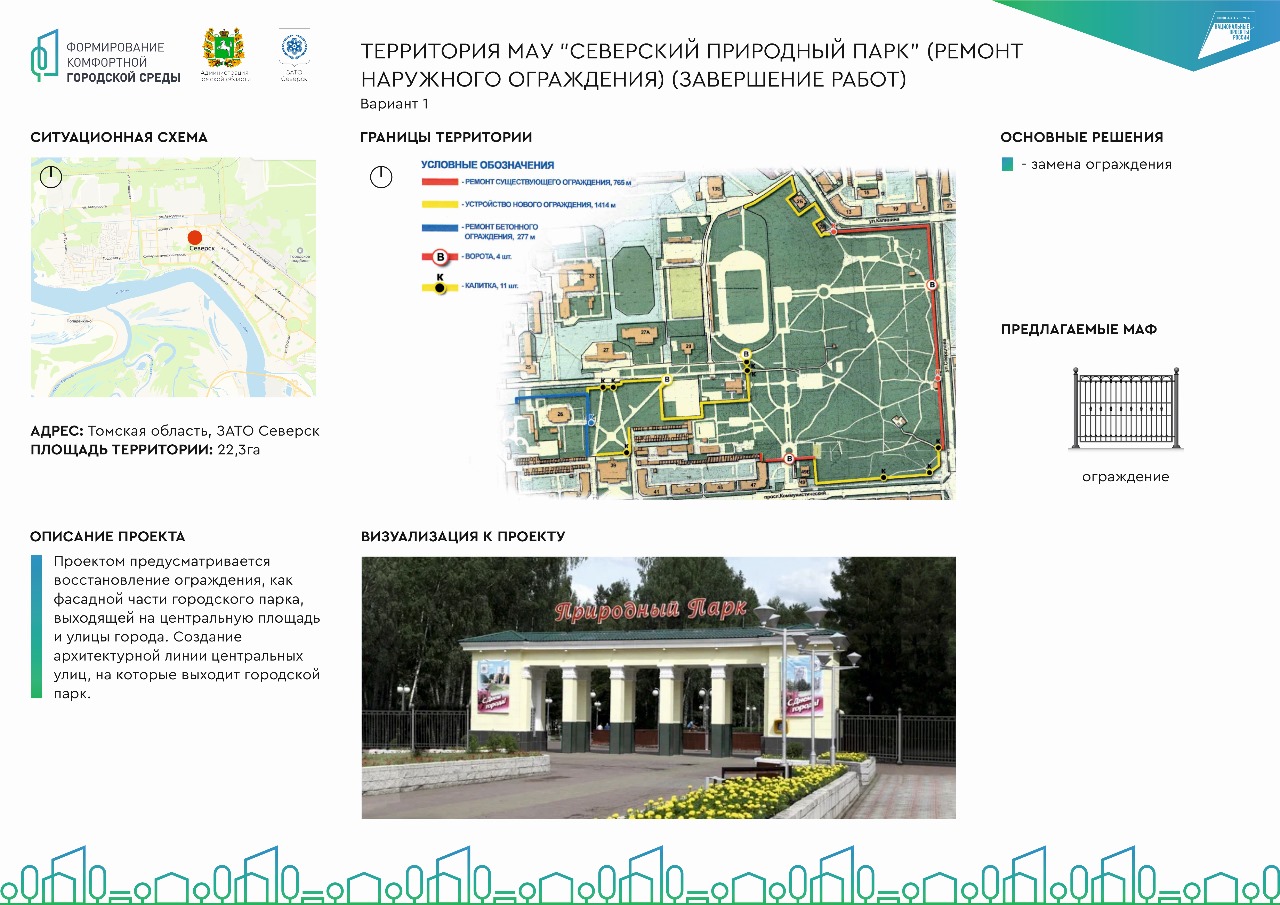Screen dimensions: 1280x905
Task: Select the gate marker by the stadium
Action: point(744,355)
